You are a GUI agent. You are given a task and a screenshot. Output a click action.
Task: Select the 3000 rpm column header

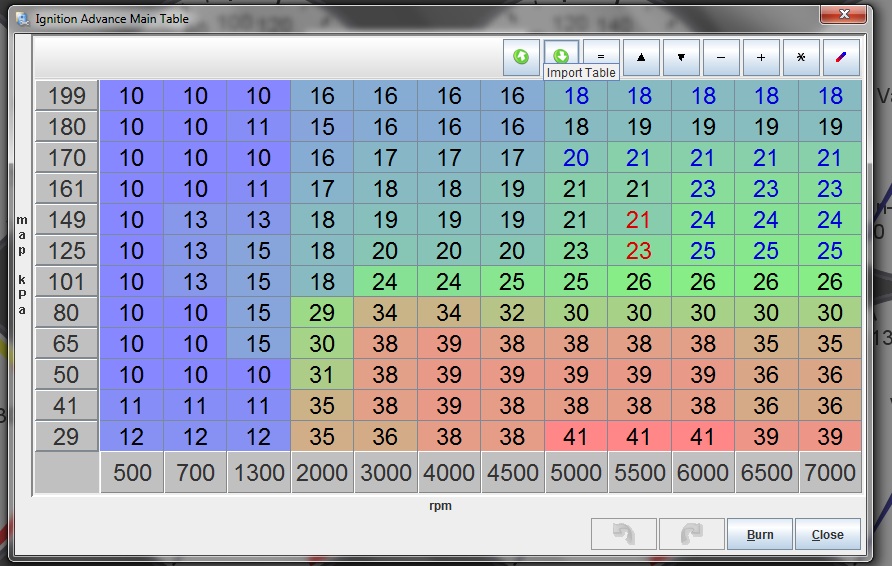click(386, 472)
